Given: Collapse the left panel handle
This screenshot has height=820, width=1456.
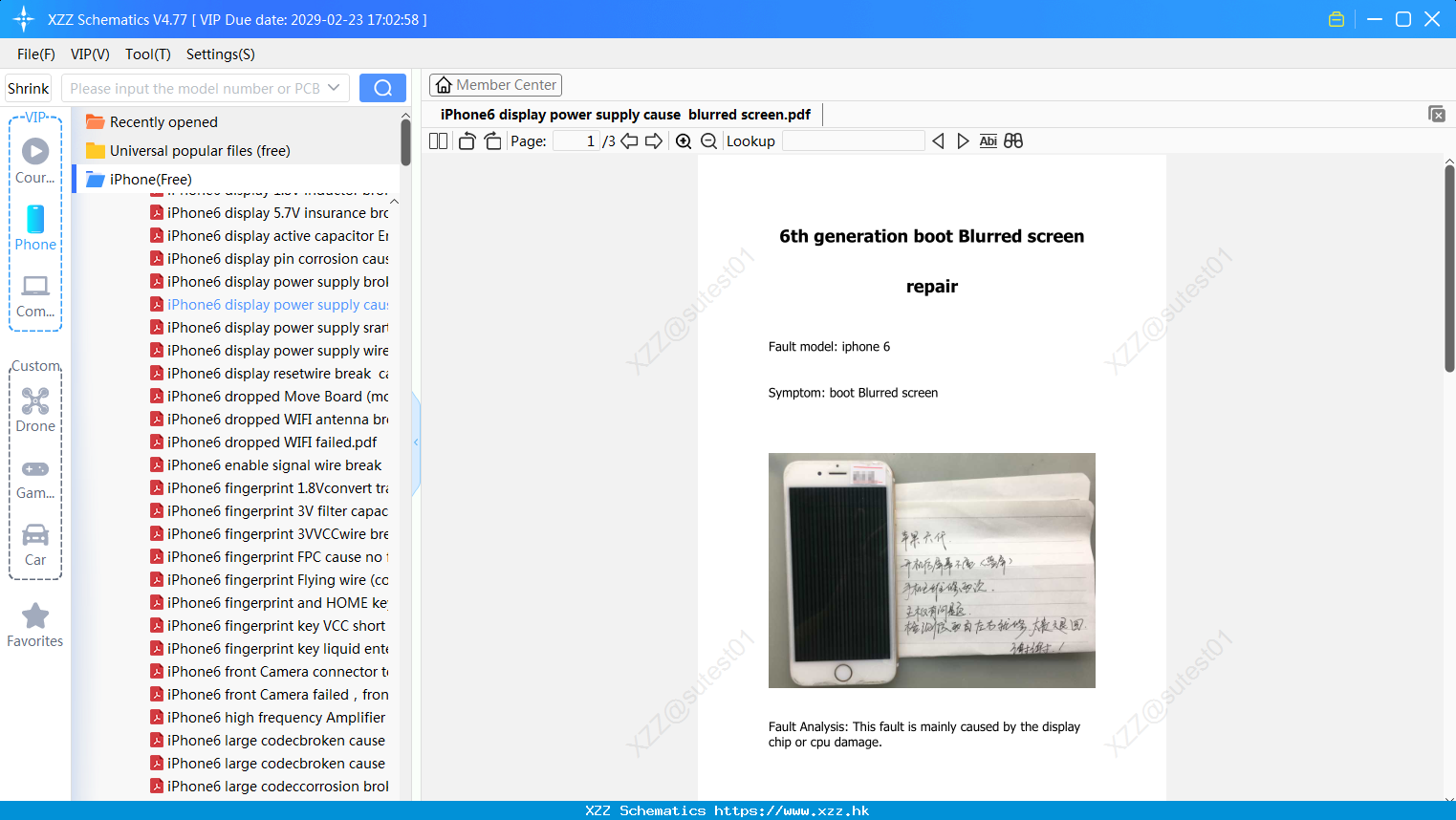Looking at the screenshot, I should (x=416, y=442).
